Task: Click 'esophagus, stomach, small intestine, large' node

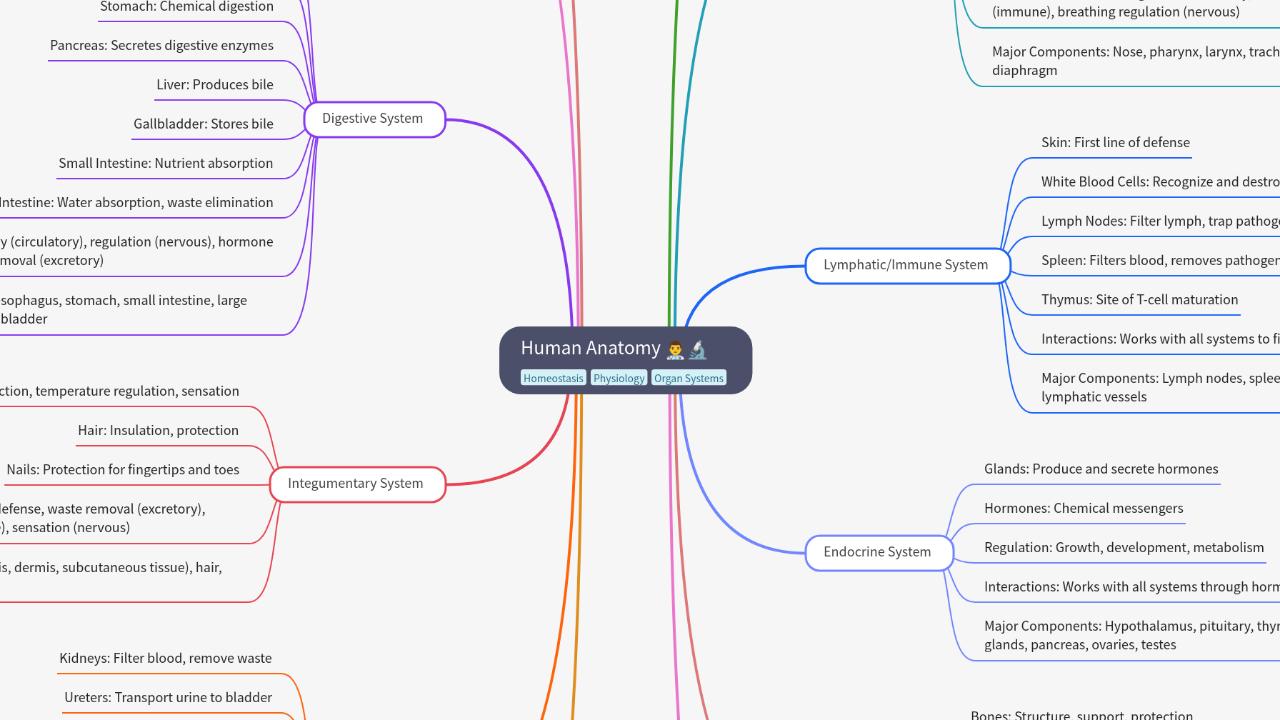Action: tap(124, 310)
